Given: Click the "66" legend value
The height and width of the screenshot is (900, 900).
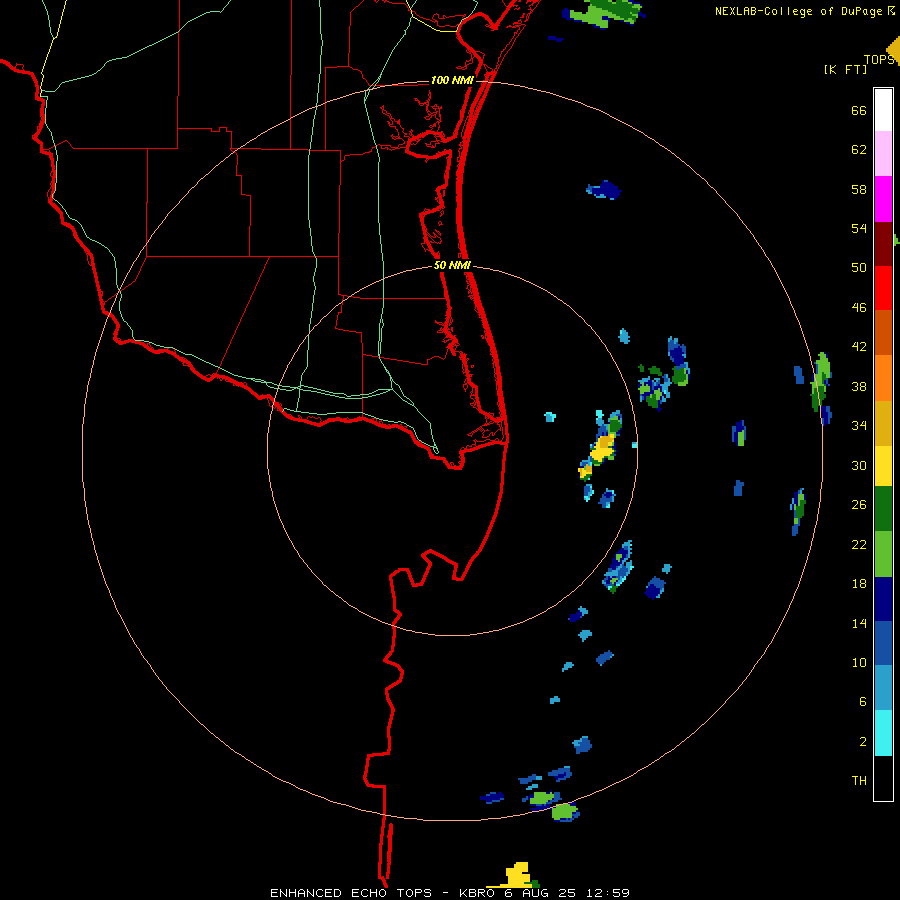Looking at the screenshot, I should click(859, 110).
